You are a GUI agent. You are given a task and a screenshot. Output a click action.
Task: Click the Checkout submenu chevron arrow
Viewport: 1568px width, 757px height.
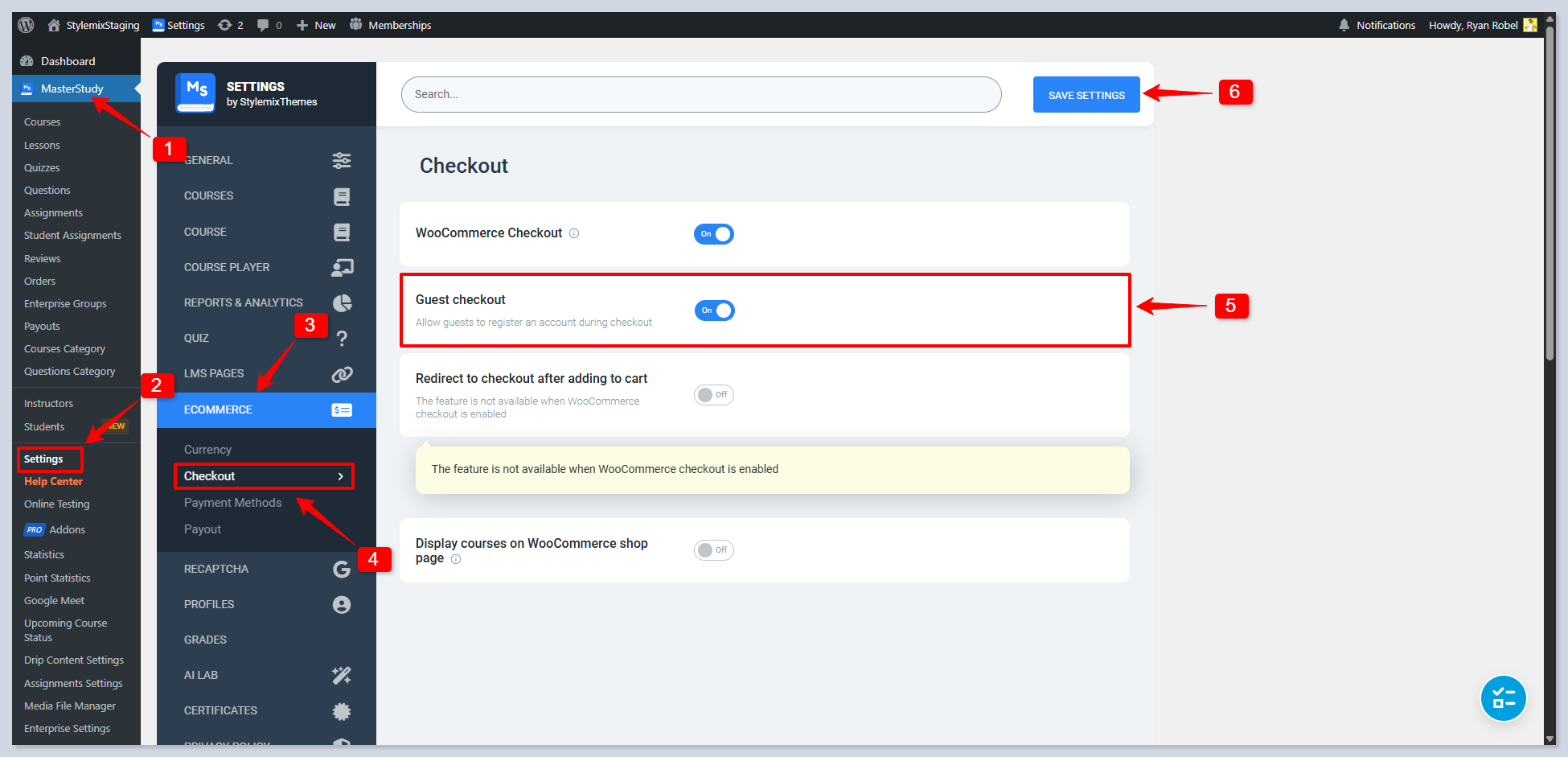click(x=341, y=476)
